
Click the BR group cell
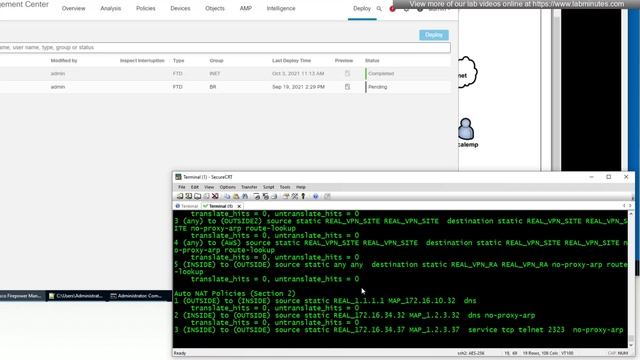[213, 87]
